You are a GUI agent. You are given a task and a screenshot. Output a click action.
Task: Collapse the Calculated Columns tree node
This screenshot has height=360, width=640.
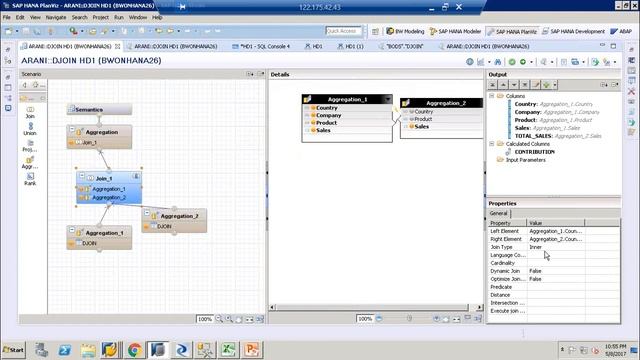(x=492, y=144)
